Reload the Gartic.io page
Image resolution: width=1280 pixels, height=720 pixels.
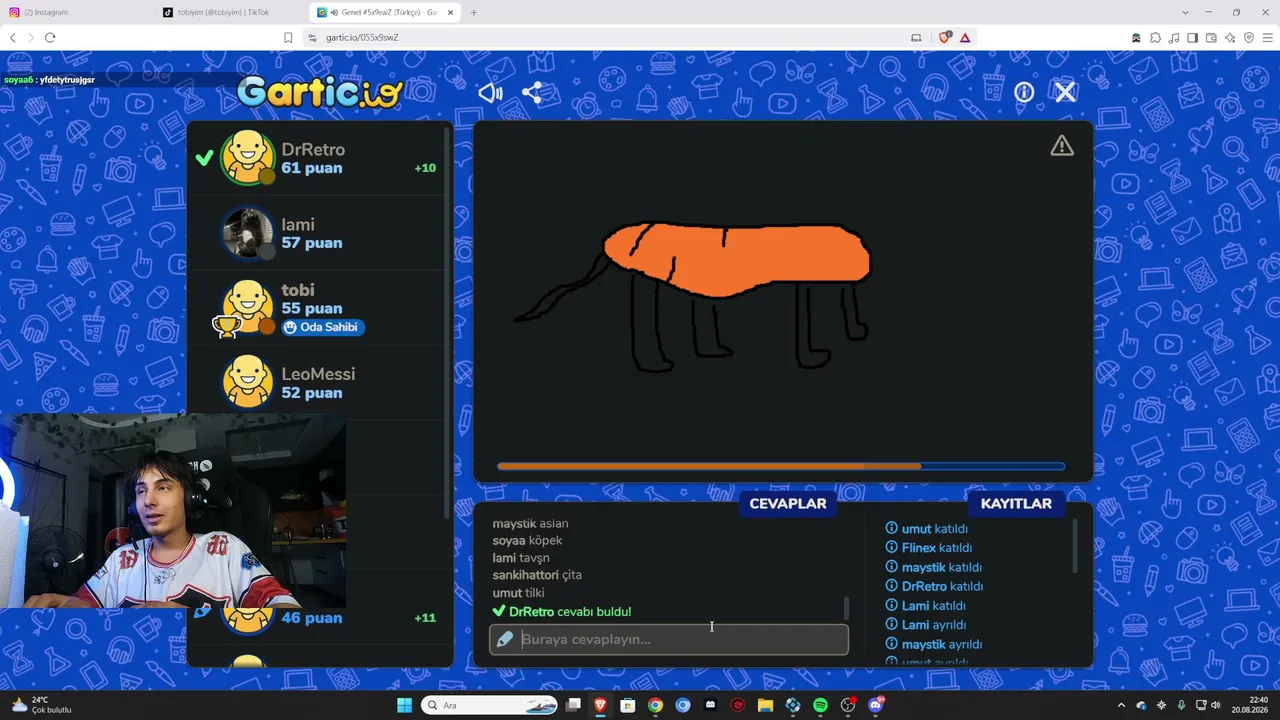50,37
